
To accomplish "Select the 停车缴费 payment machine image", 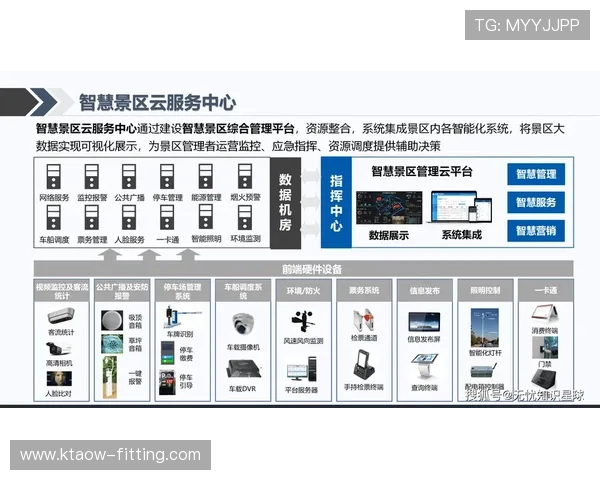I will coord(167,353).
